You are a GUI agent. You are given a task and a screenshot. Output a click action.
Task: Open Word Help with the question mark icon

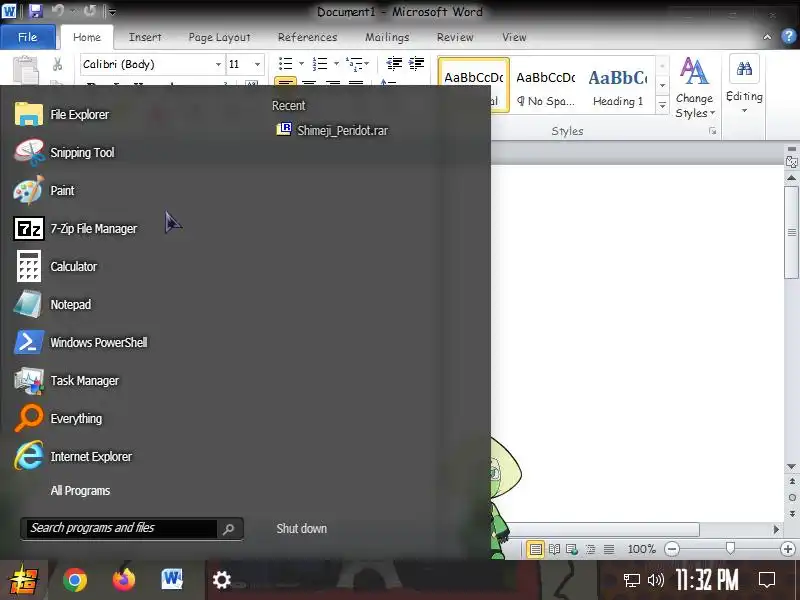789,37
